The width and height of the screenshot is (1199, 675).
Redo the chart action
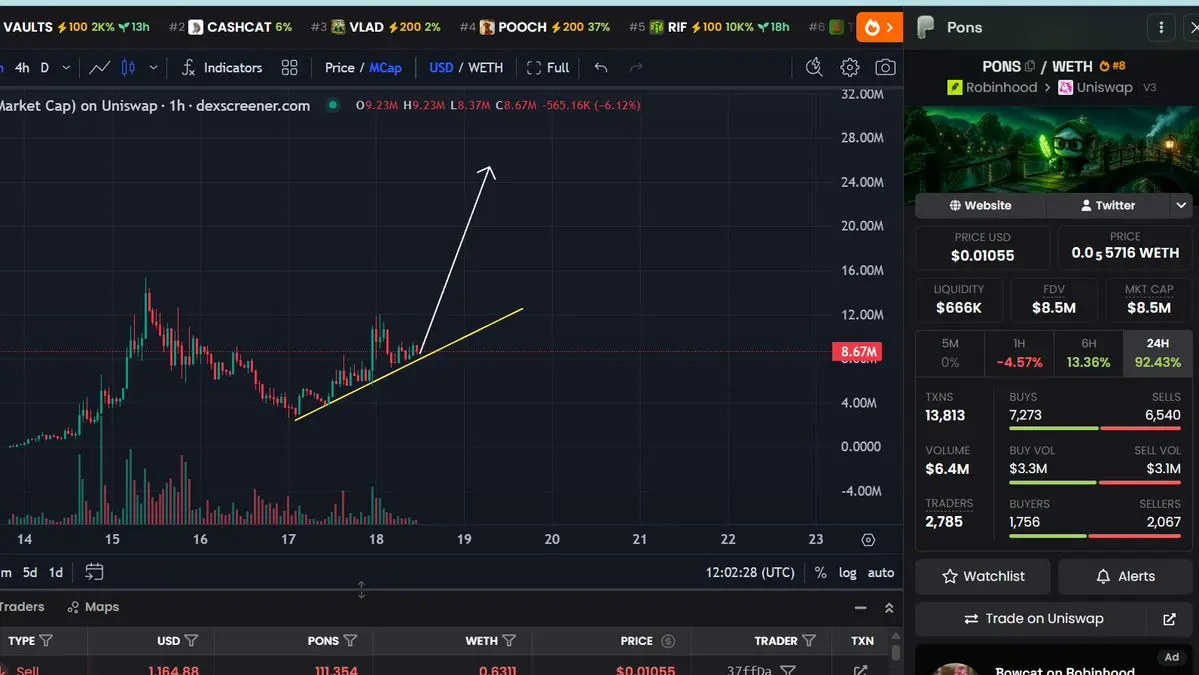tap(636, 68)
